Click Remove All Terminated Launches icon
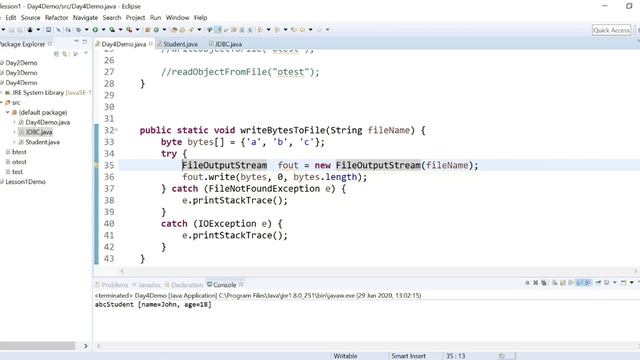 544,282
